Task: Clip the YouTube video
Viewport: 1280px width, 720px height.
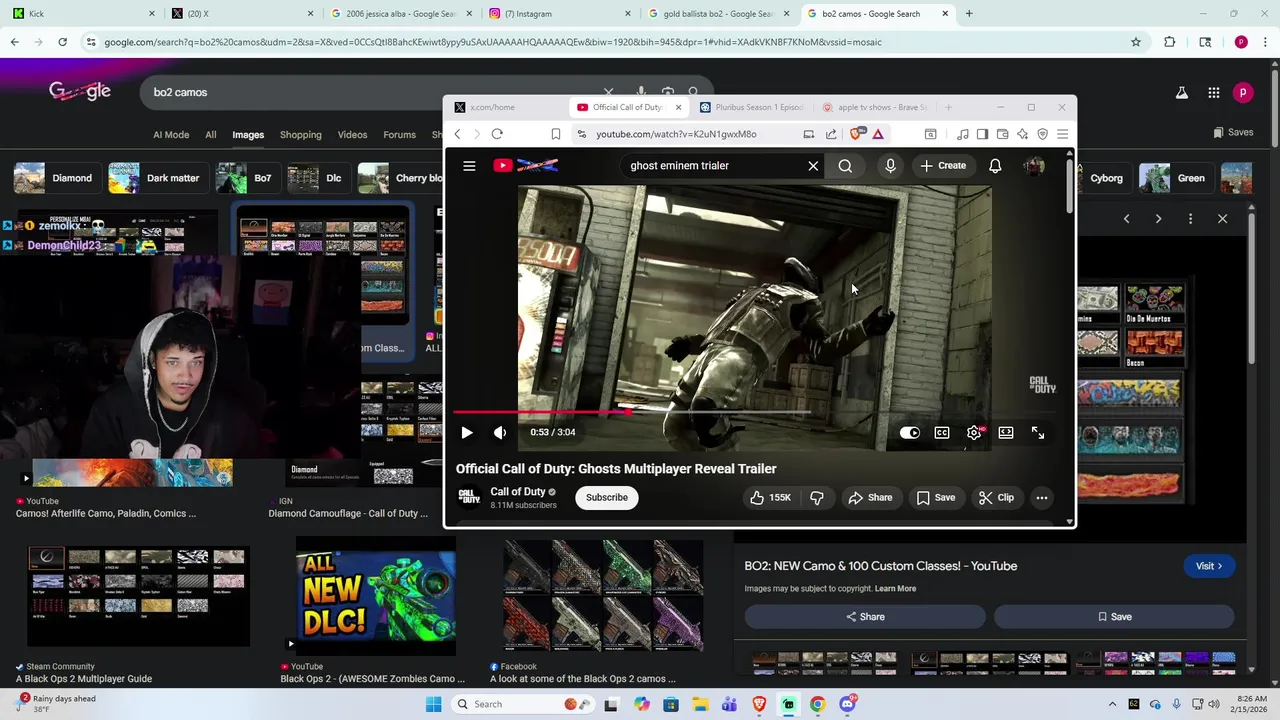Action: (x=996, y=497)
